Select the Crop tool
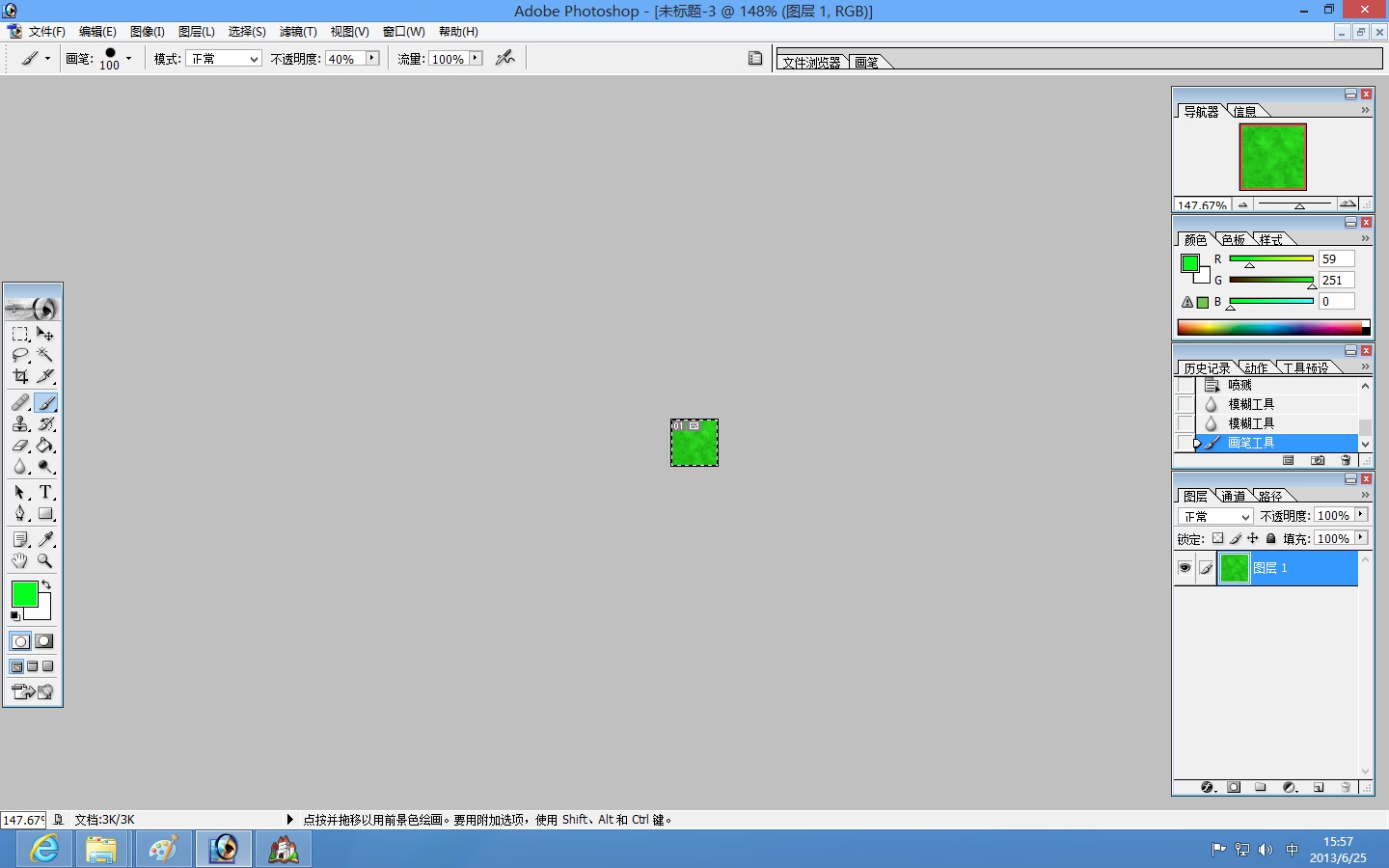 tap(20, 376)
